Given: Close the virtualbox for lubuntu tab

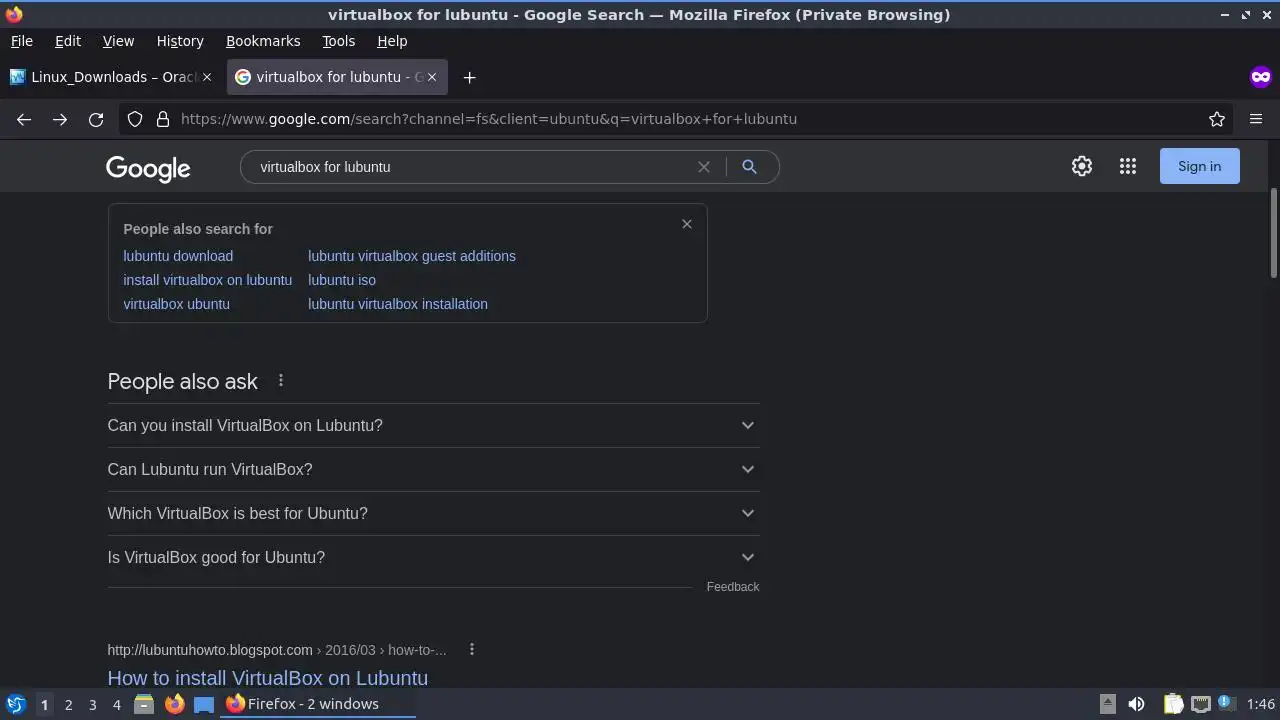Looking at the screenshot, I should pos(432,77).
